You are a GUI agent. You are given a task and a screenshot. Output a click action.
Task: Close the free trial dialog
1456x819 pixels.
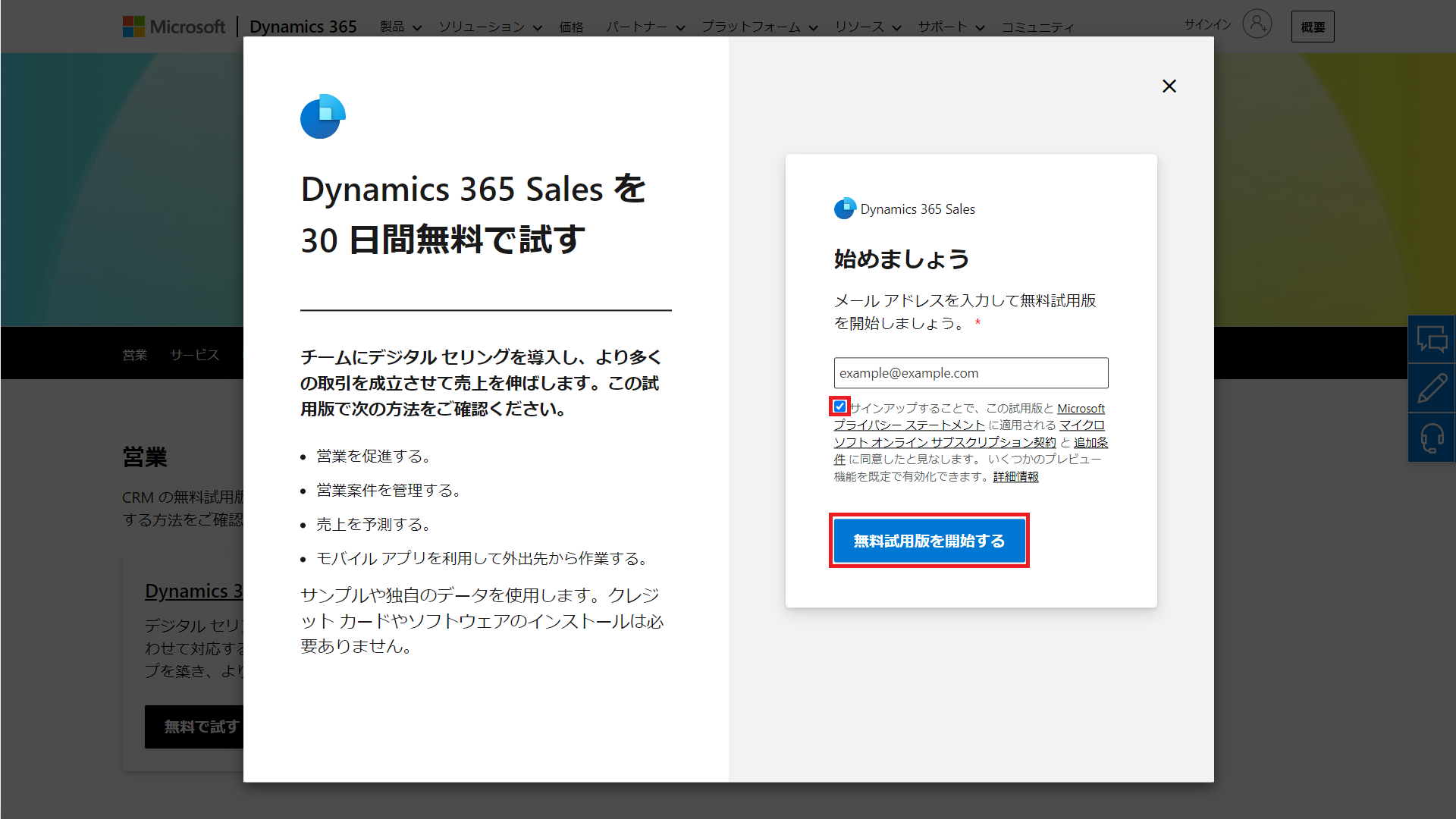(x=1169, y=86)
